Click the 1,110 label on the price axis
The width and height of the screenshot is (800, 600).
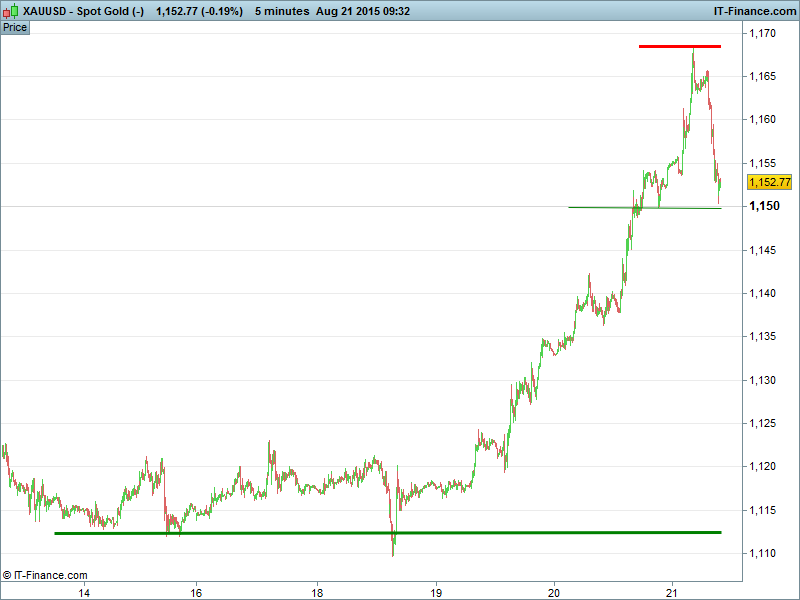click(x=763, y=553)
